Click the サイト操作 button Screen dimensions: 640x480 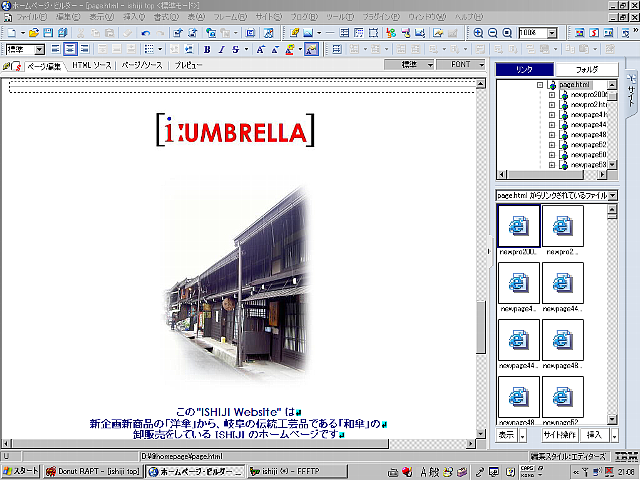tap(559, 435)
